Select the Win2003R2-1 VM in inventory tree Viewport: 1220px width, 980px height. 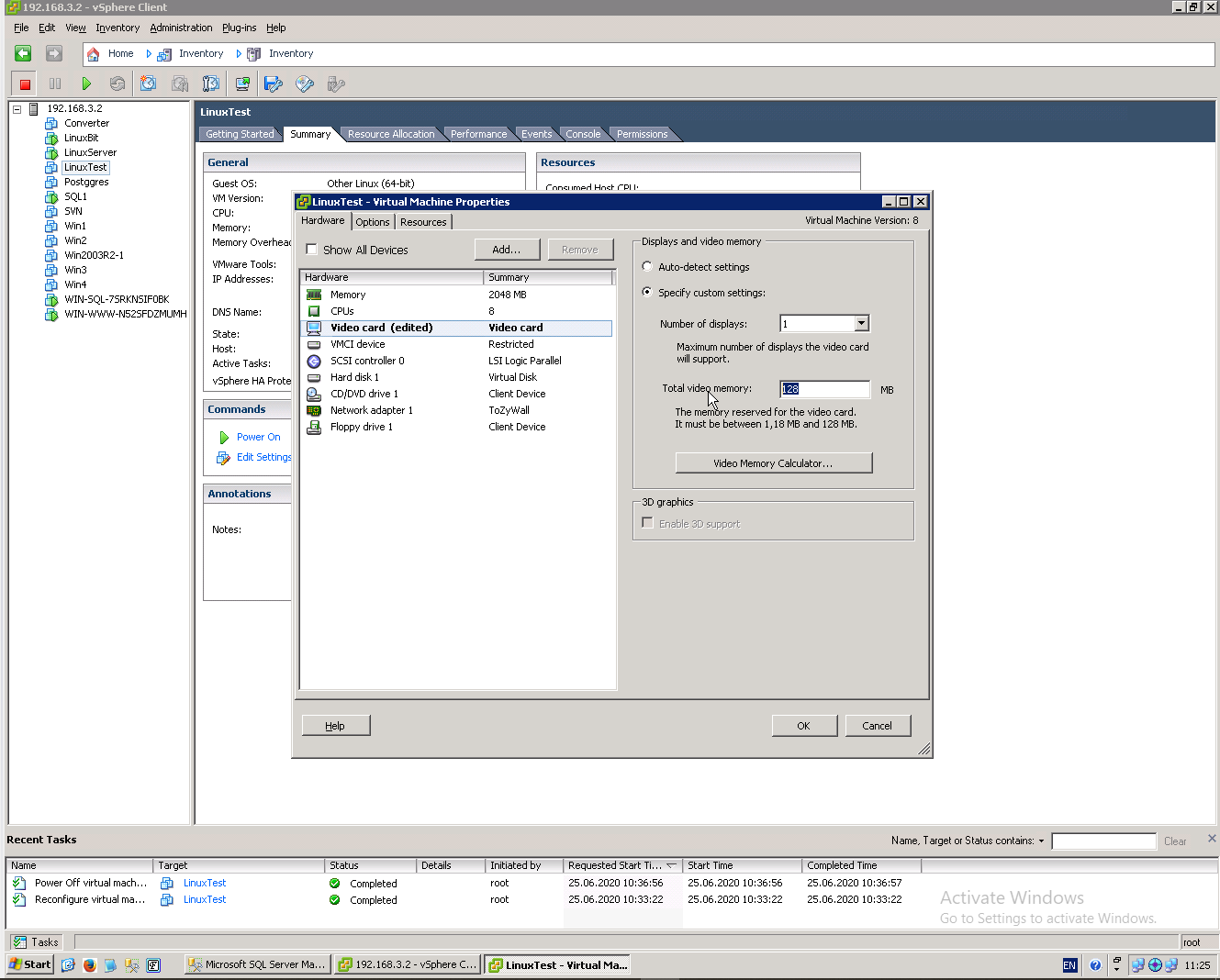94,255
